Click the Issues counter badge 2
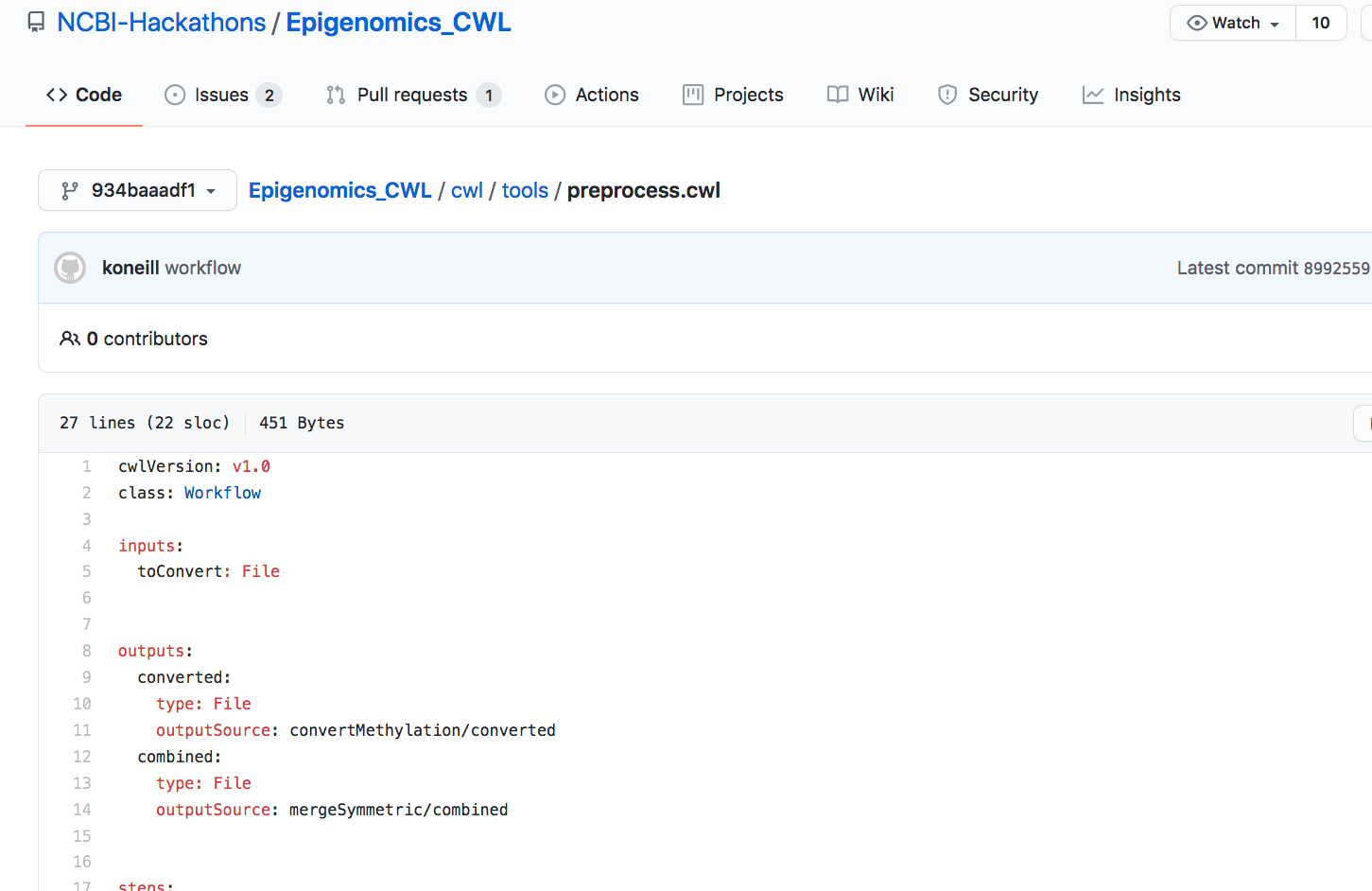The height and width of the screenshot is (891, 1372). 269,95
